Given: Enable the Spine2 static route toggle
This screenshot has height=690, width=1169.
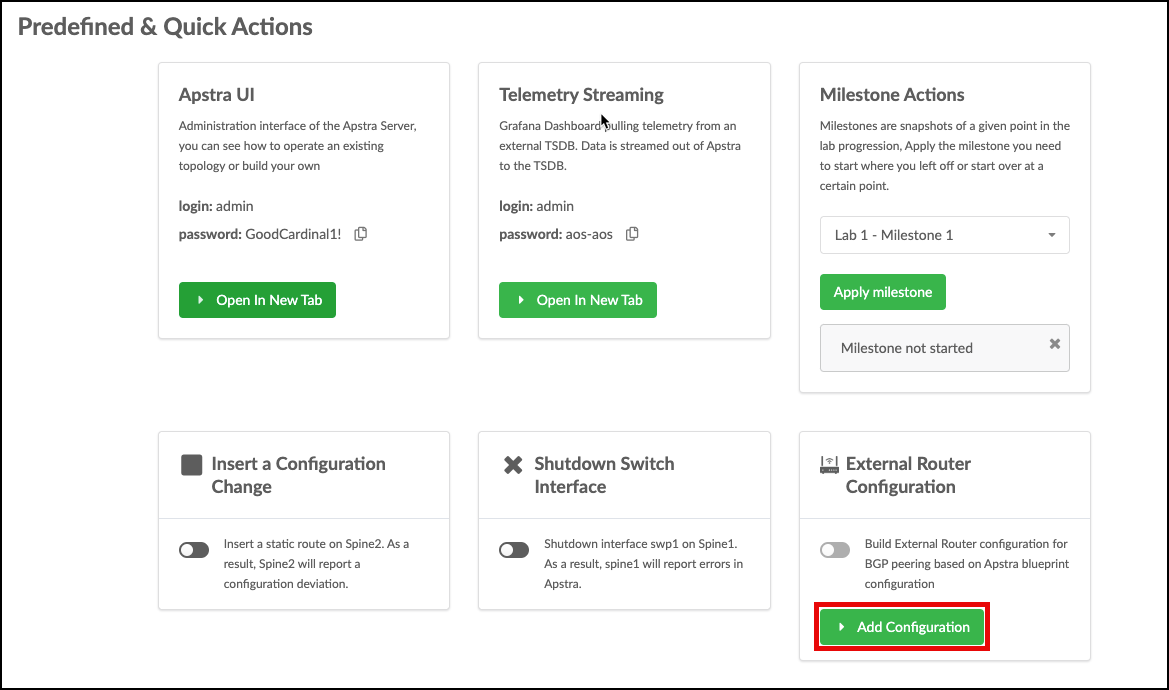Looking at the screenshot, I should pyautogui.click(x=194, y=550).
